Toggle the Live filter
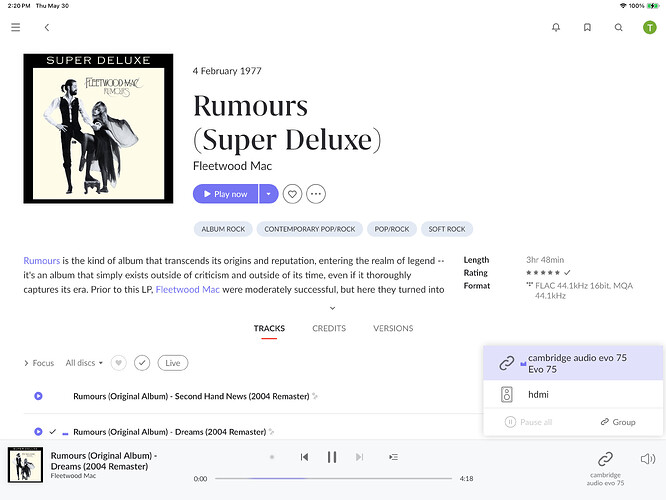 172,363
